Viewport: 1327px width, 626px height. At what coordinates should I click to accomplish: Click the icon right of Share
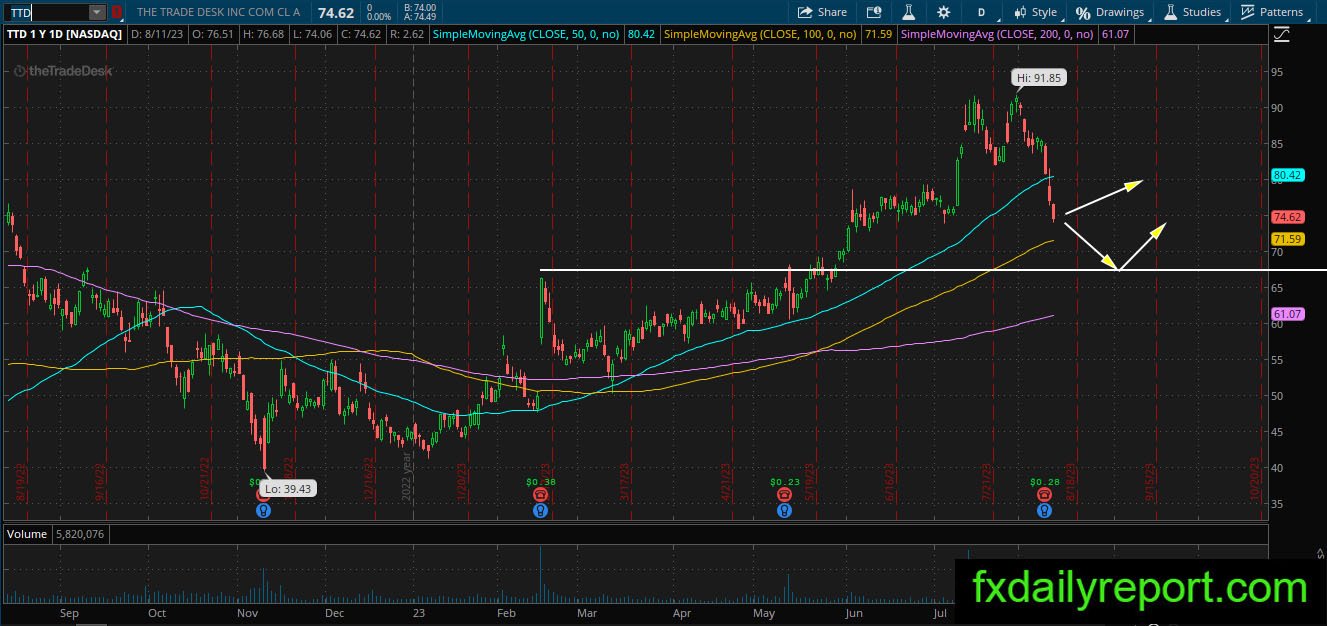pos(874,12)
